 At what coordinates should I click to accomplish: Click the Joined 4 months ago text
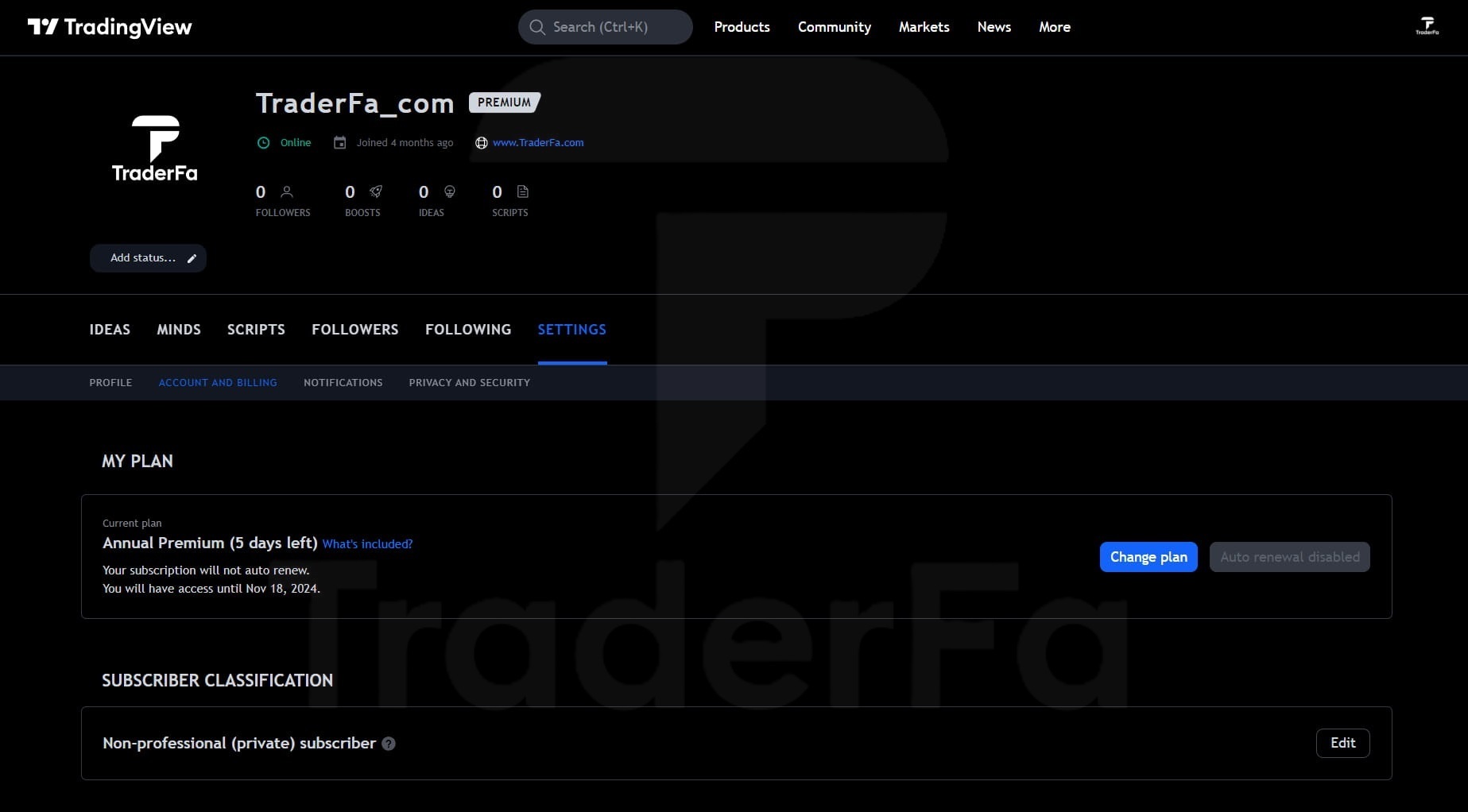[405, 143]
